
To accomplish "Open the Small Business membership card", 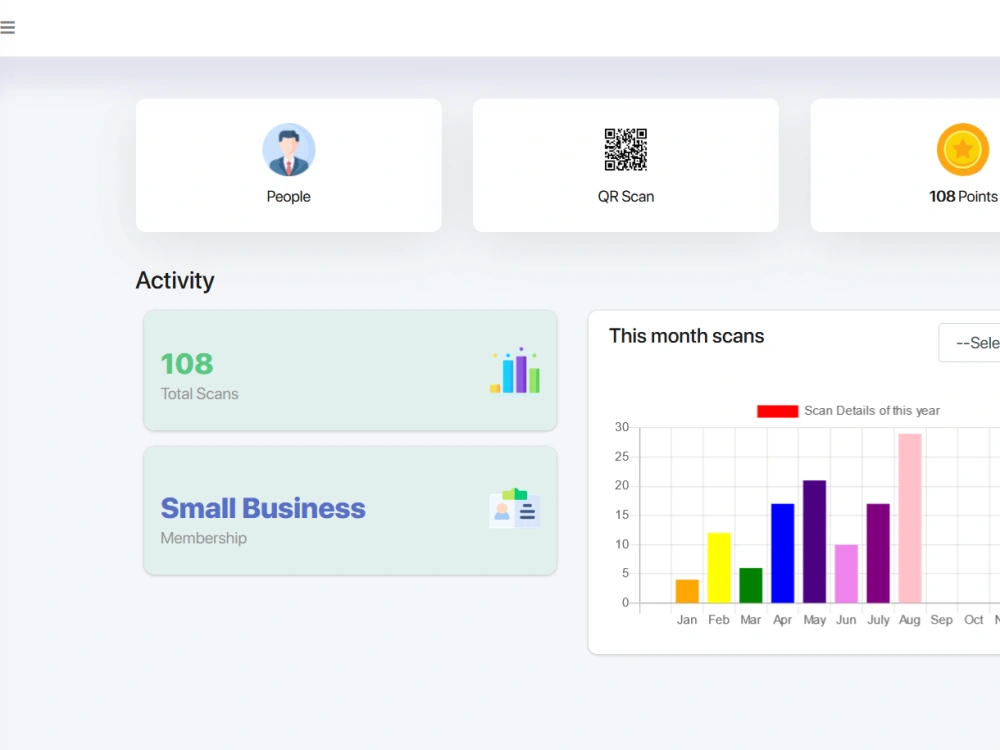I will pos(350,510).
